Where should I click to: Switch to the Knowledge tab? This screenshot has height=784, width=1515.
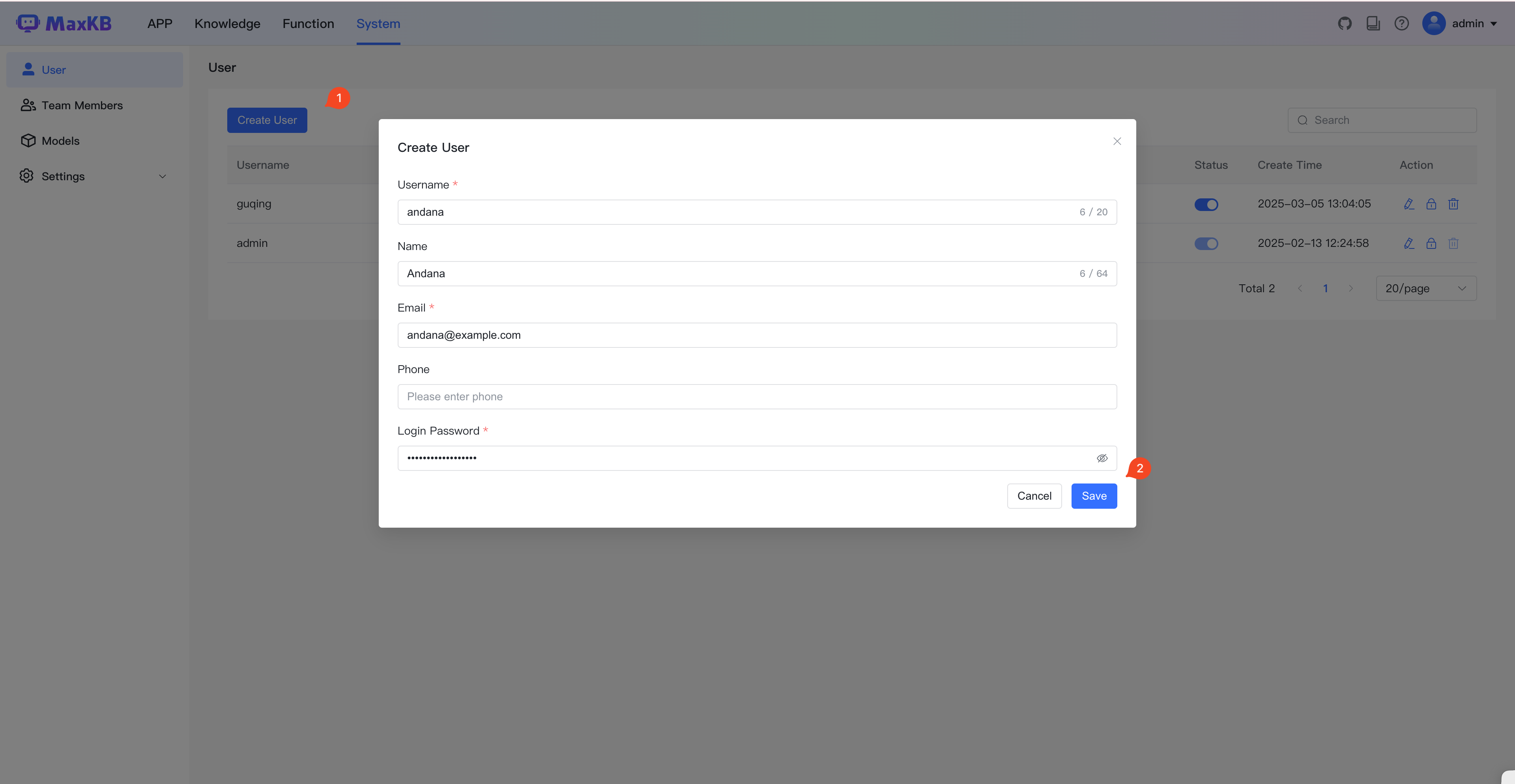click(227, 24)
